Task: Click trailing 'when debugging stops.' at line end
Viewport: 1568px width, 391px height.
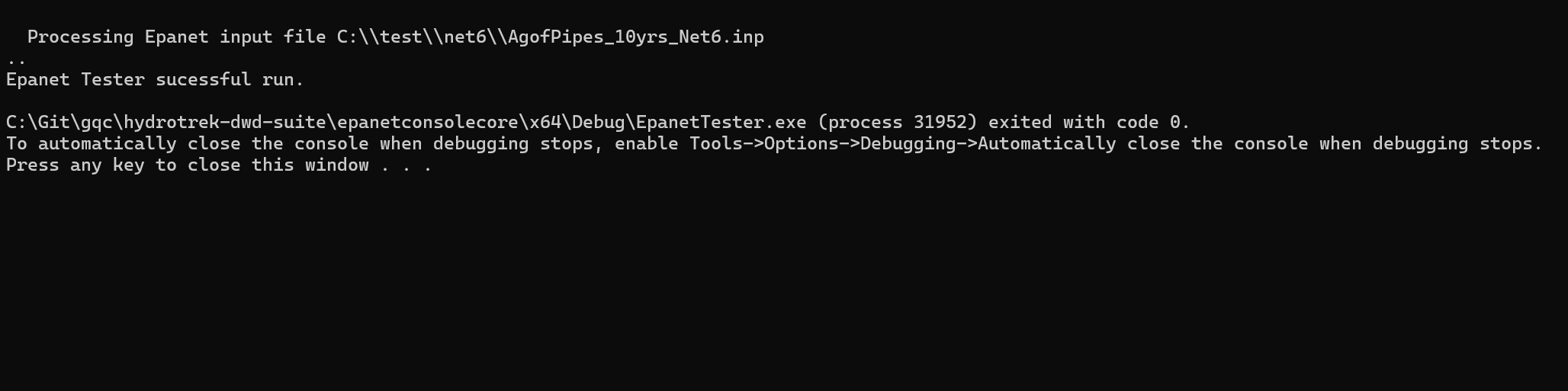Action: pyautogui.click(x=1431, y=144)
